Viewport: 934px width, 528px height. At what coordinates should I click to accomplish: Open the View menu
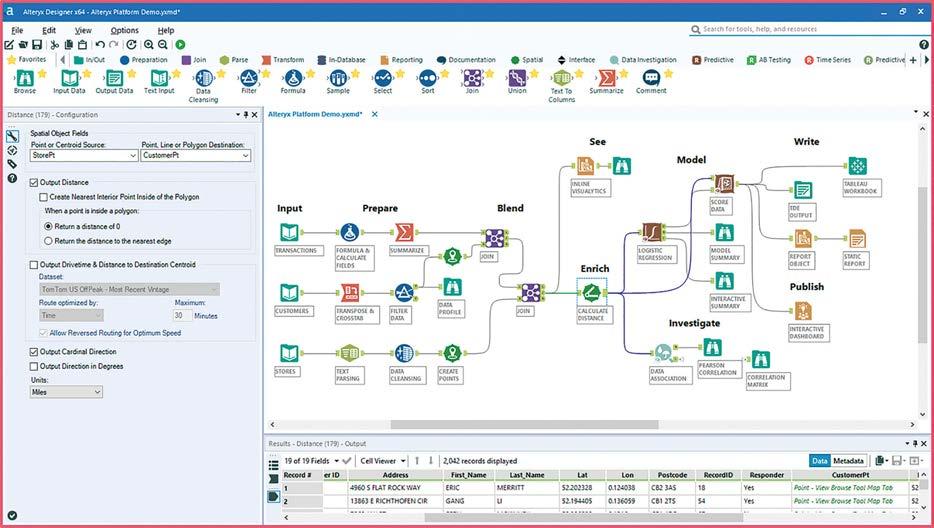pyautogui.click(x=83, y=30)
